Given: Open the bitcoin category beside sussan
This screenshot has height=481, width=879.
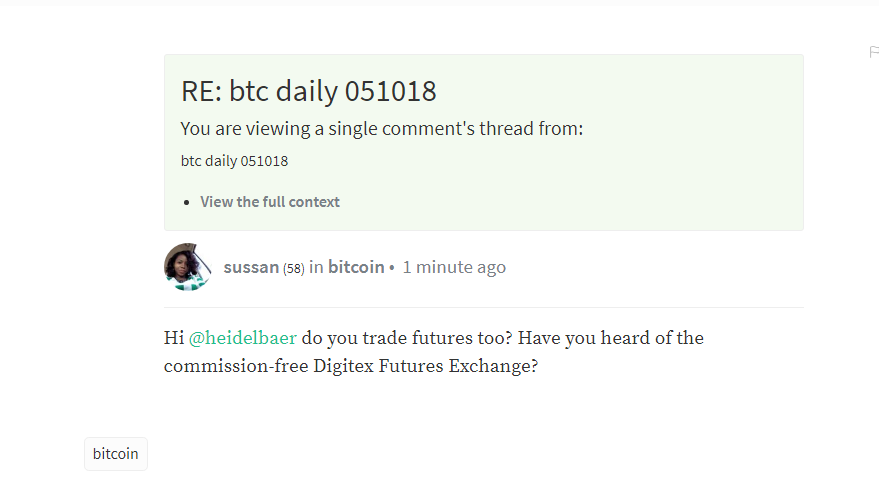Looking at the screenshot, I should (356, 267).
